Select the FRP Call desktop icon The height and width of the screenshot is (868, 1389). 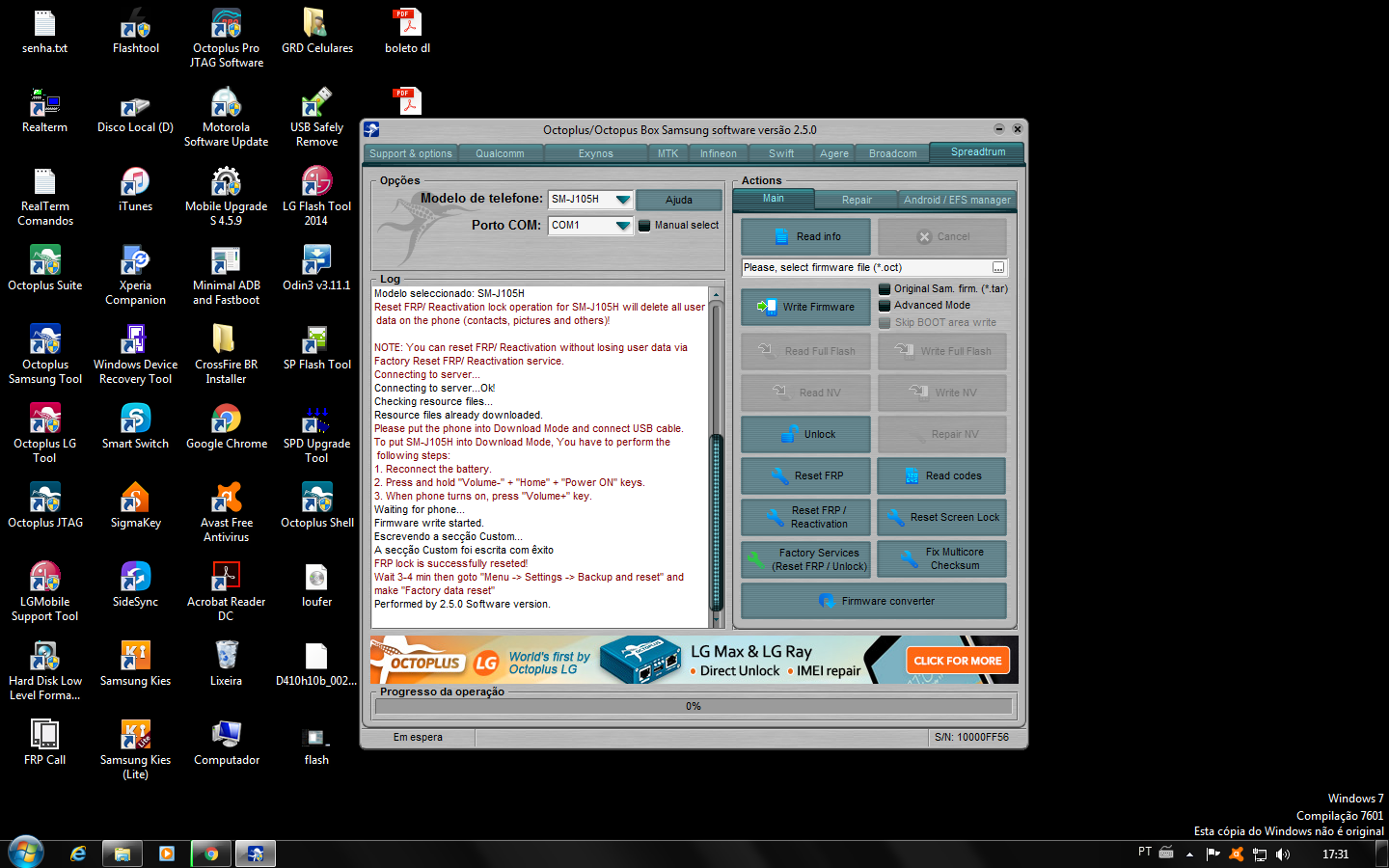tap(44, 742)
